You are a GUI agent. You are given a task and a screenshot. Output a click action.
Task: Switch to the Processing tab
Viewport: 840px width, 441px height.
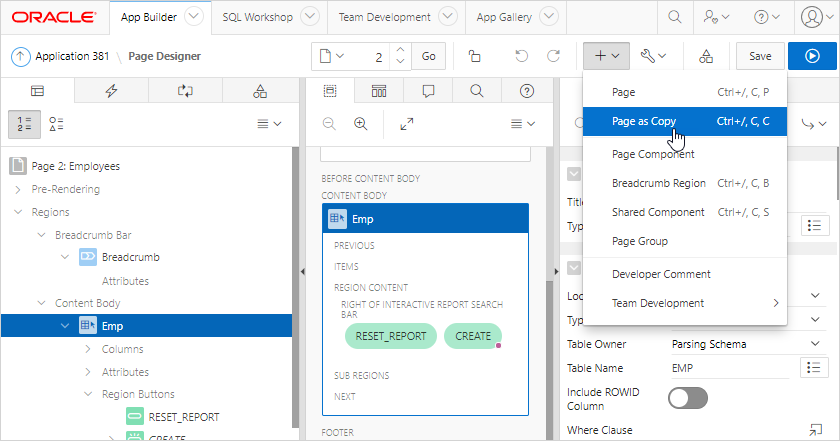pyautogui.click(x=185, y=91)
